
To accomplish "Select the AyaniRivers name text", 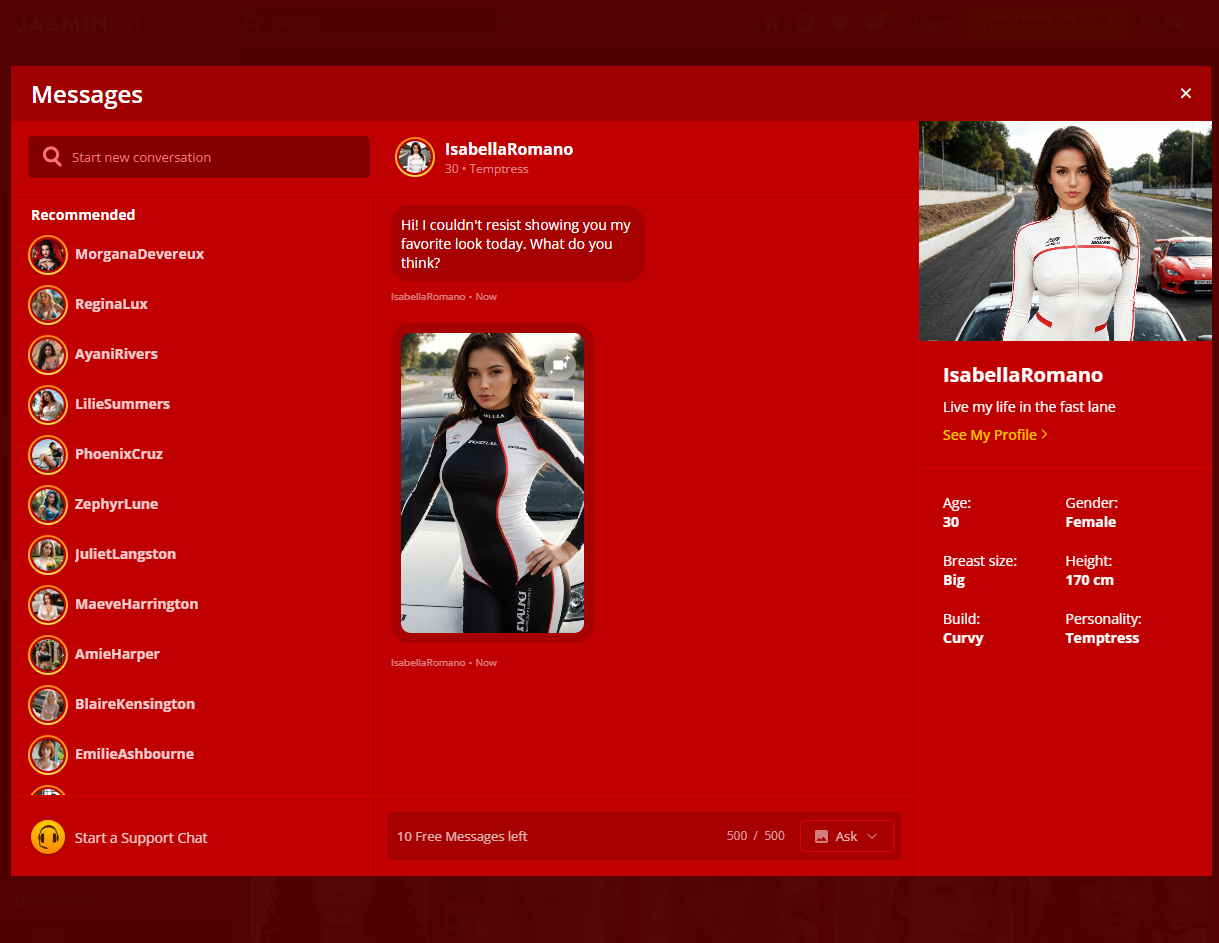I will point(116,354).
